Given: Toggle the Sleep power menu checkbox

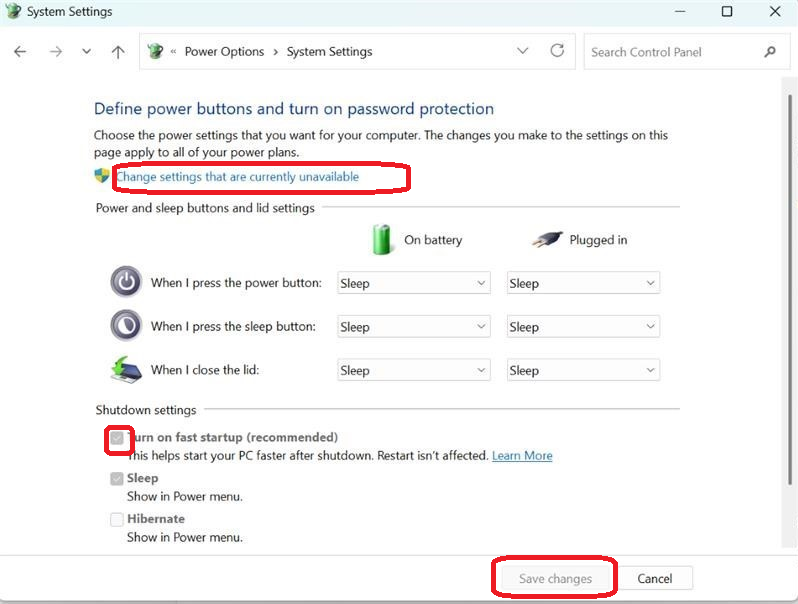Looking at the screenshot, I should (x=117, y=478).
